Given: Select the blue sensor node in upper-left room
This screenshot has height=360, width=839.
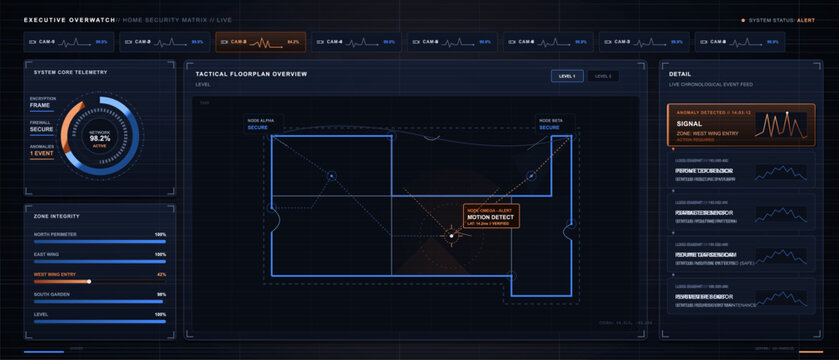Looking at the screenshot, I should pos(331,175).
